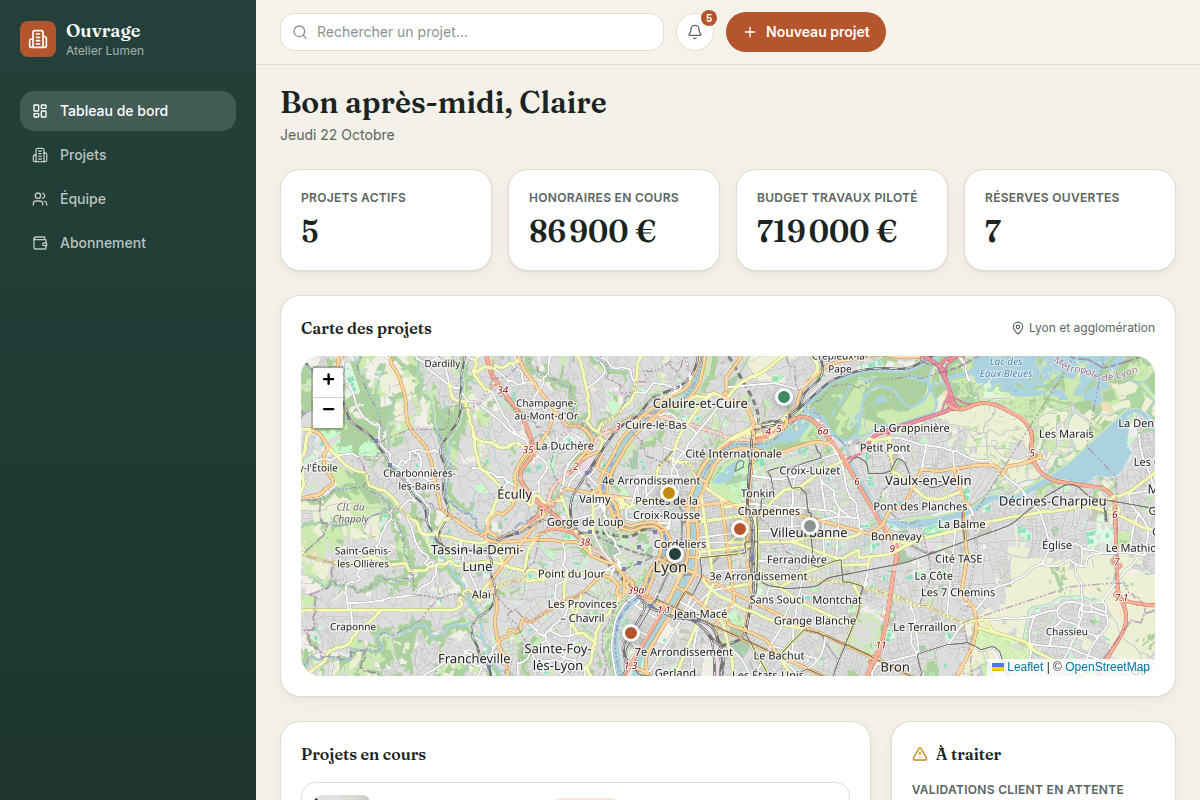This screenshot has width=1200, height=800.
Task: Open the notifications bell
Action: (695, 32)
